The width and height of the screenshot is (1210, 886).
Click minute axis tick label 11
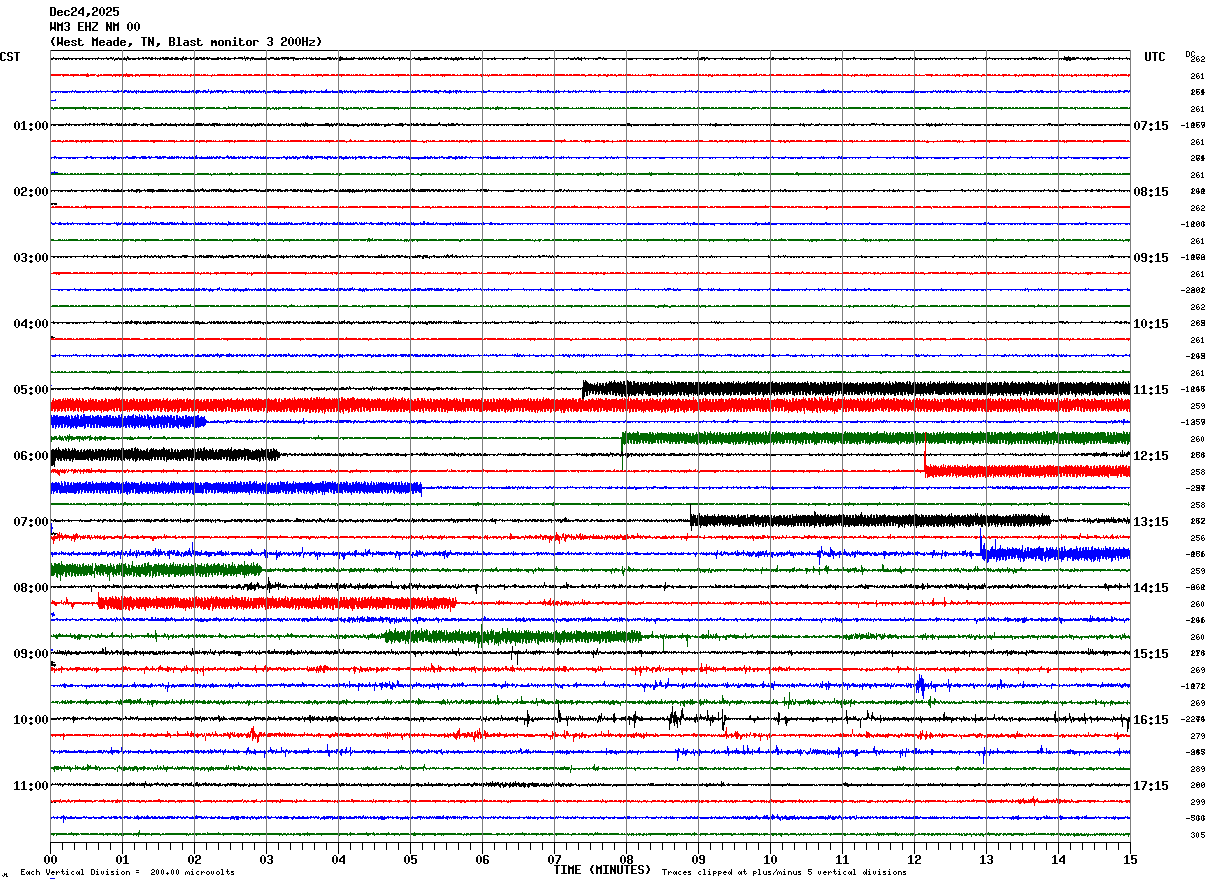(842, 859)
